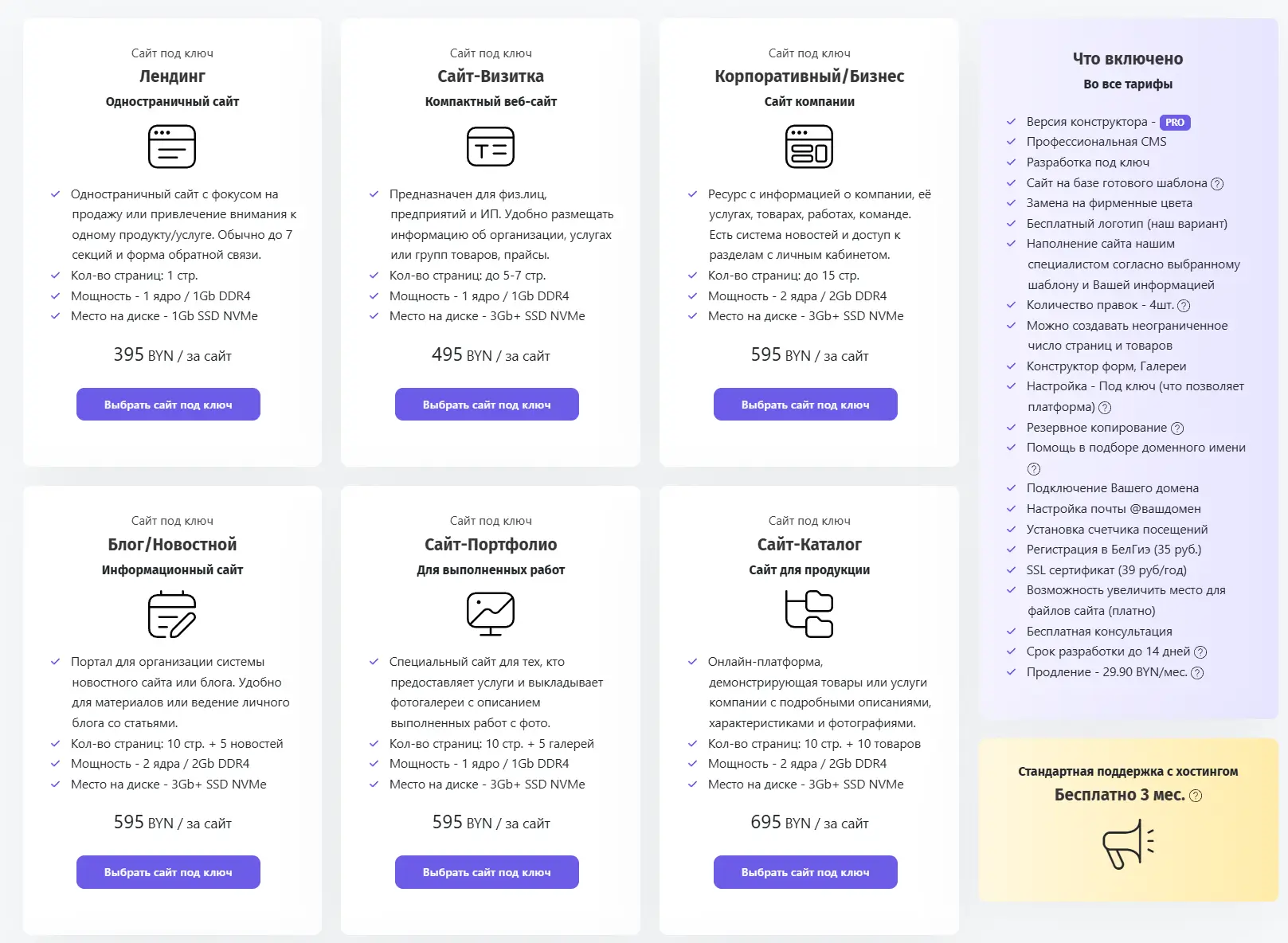Open help tooltip beside Бесплатно 3 мес.
The image size is (1288, 943).
[x=1196, y=796]
